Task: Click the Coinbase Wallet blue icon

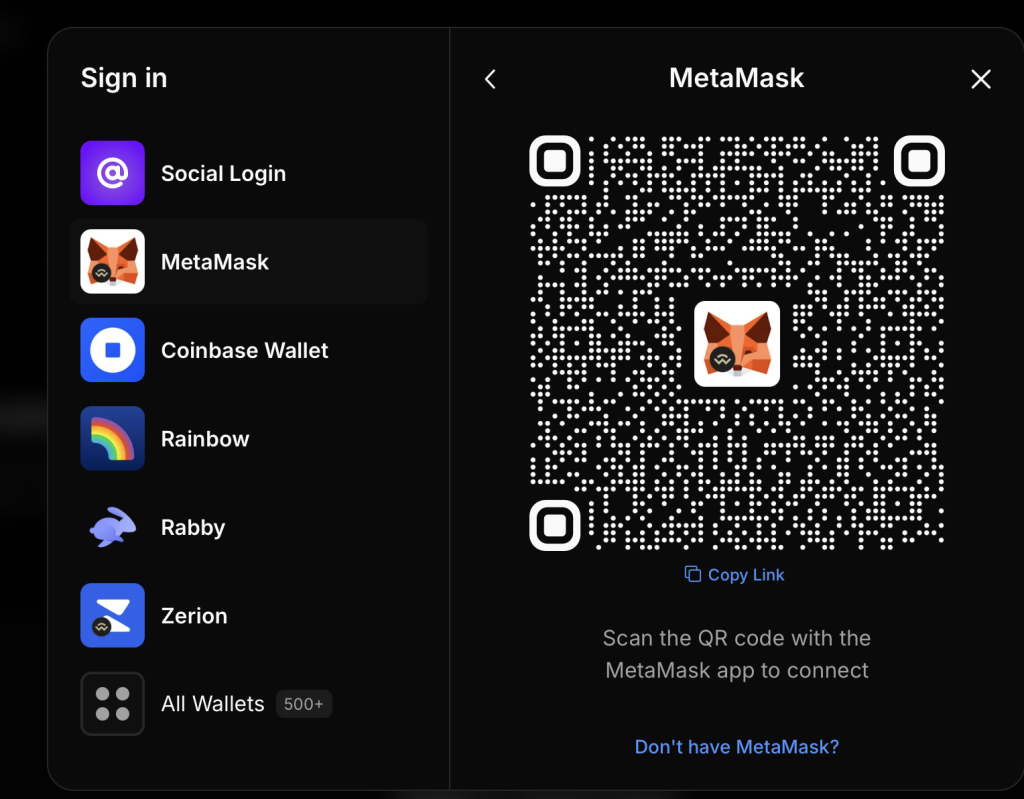Action: coord(112,350)
